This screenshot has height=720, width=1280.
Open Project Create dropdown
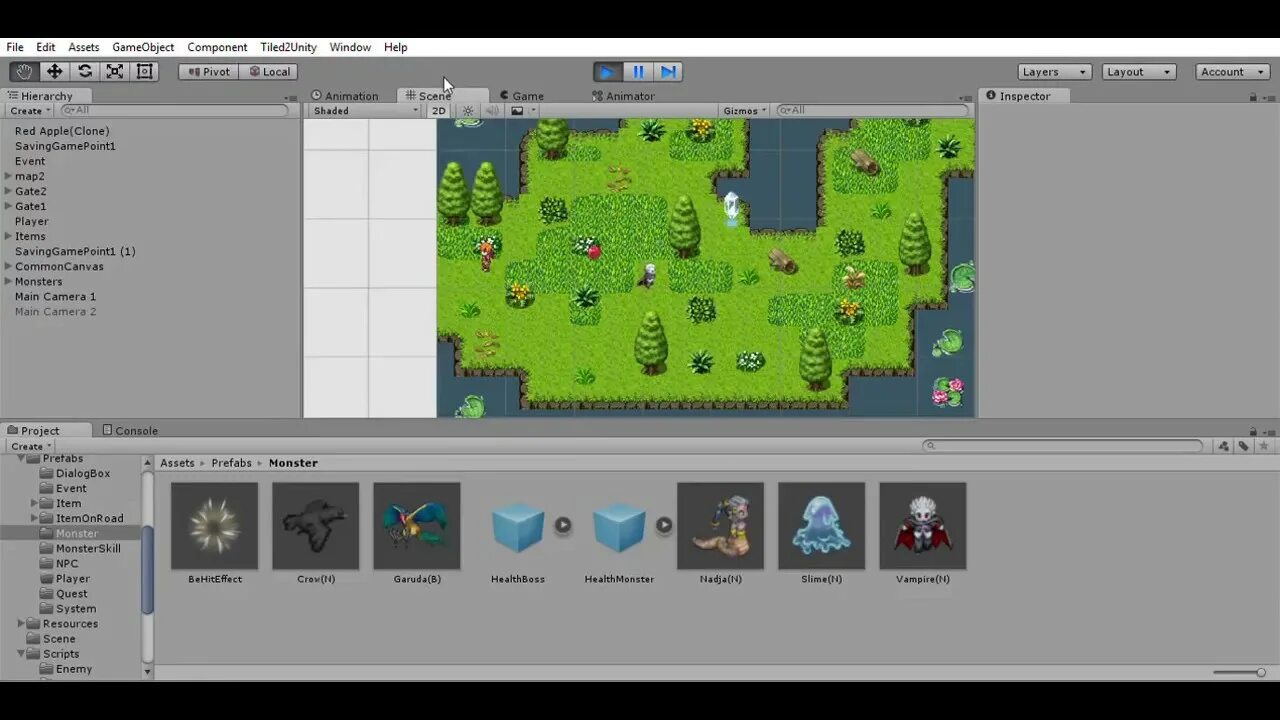pyautogui.click(x=30, y=446)
